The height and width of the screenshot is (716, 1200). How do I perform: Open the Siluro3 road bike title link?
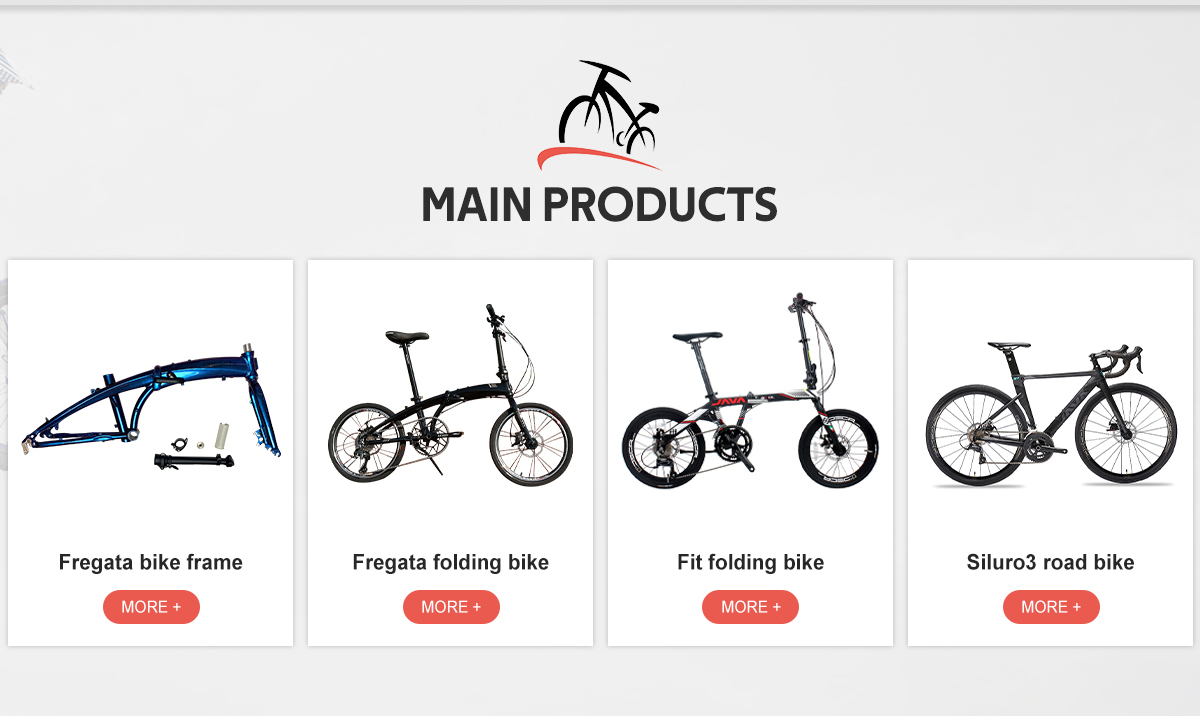(1051, 562)
